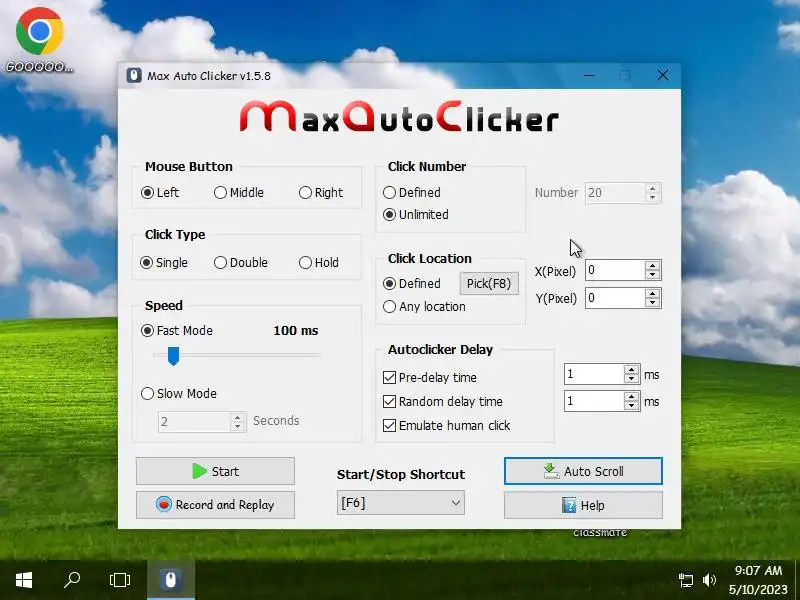This screenshot has width=800, height=600.
Task: Click the network icon in system tray
Action: 685,580
